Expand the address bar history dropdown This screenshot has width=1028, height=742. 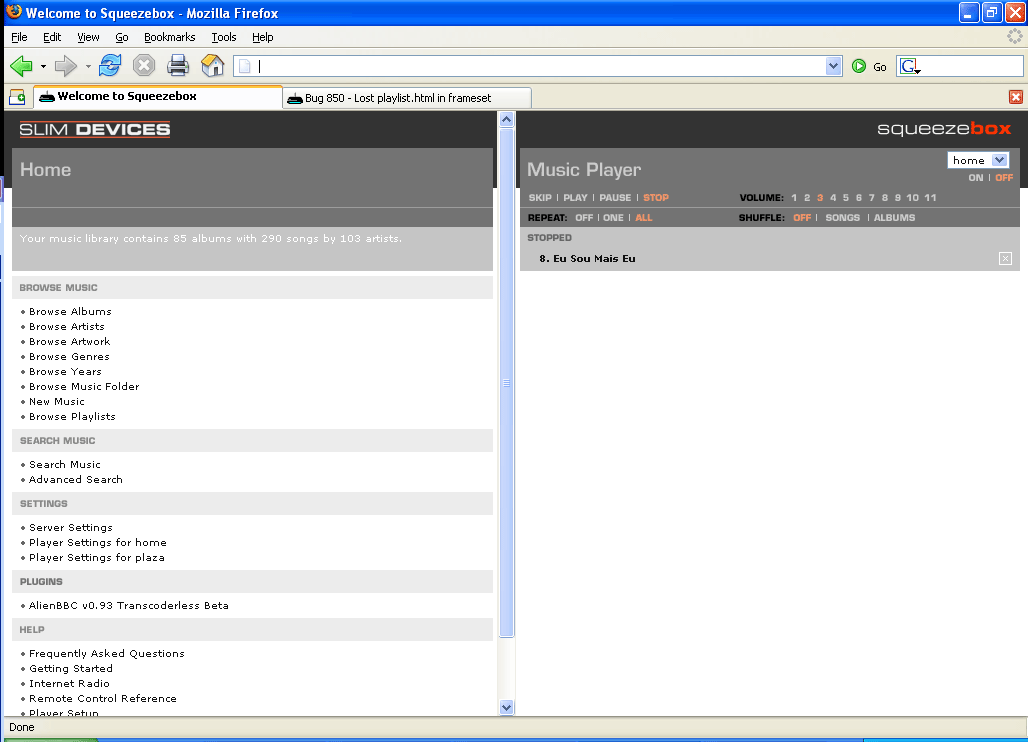pos(834,66)
